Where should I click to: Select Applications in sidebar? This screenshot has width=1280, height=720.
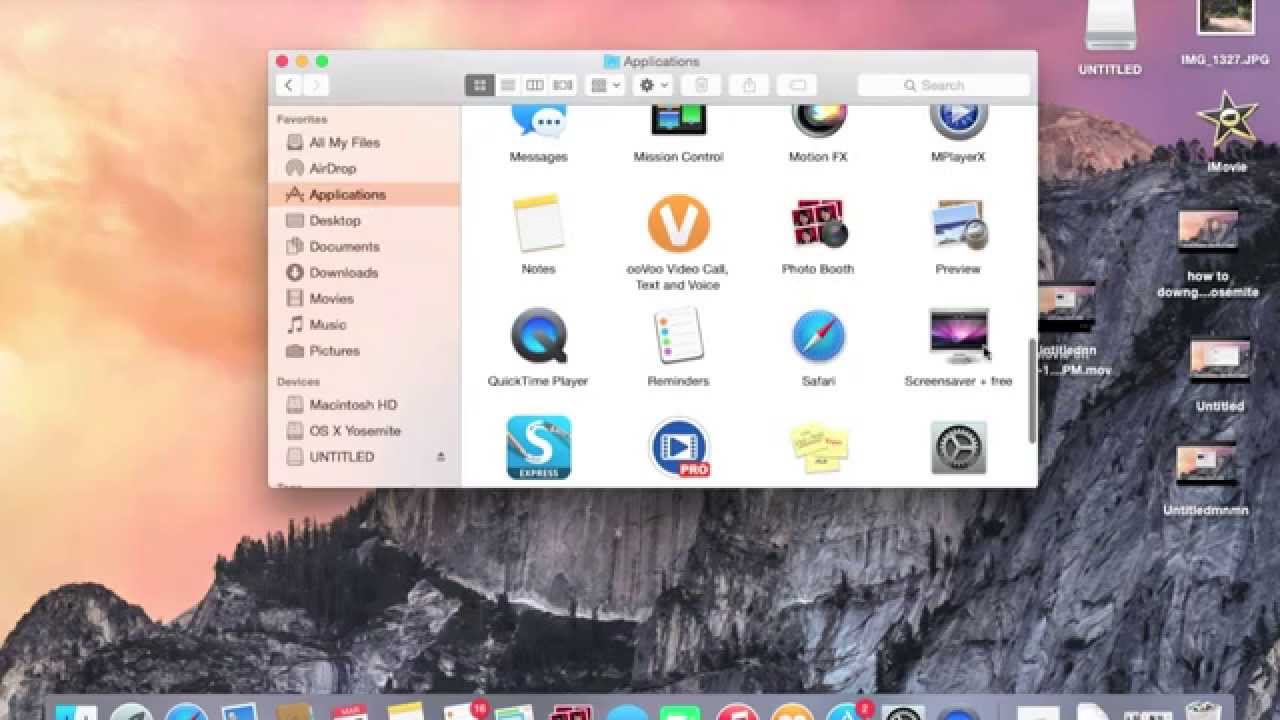364,195
